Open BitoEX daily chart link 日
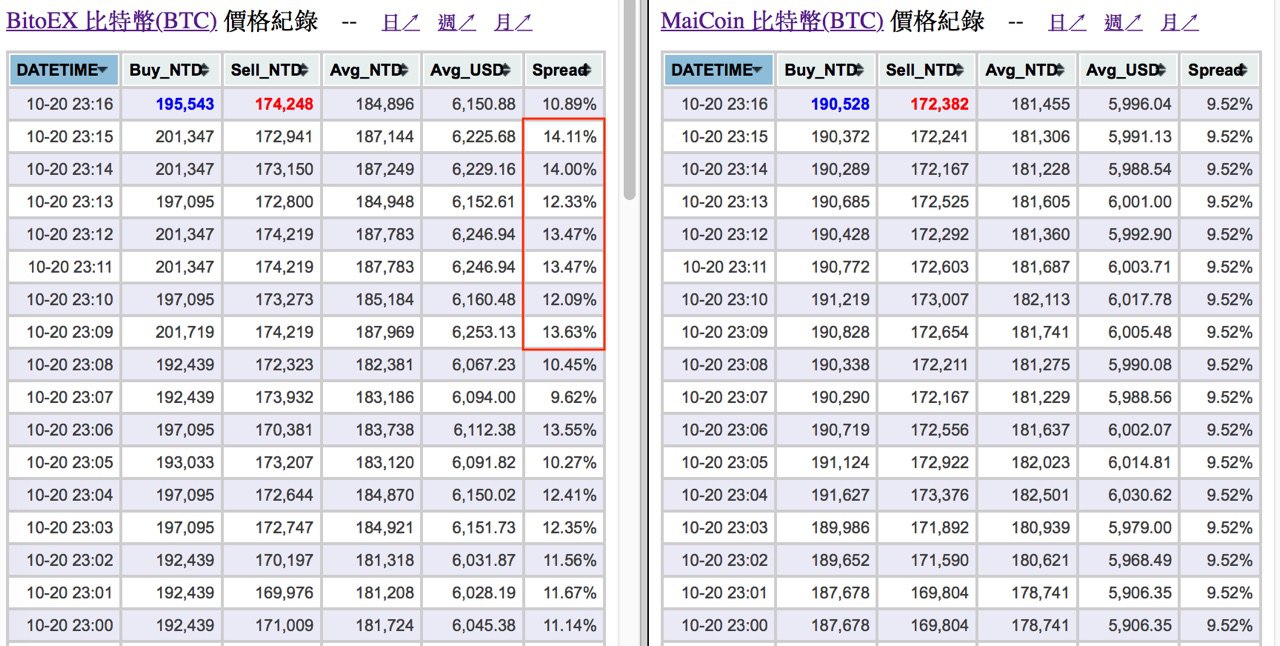The height and width of the screenshot is (646, 1280). pyautogui.click(x=400, y=22)
